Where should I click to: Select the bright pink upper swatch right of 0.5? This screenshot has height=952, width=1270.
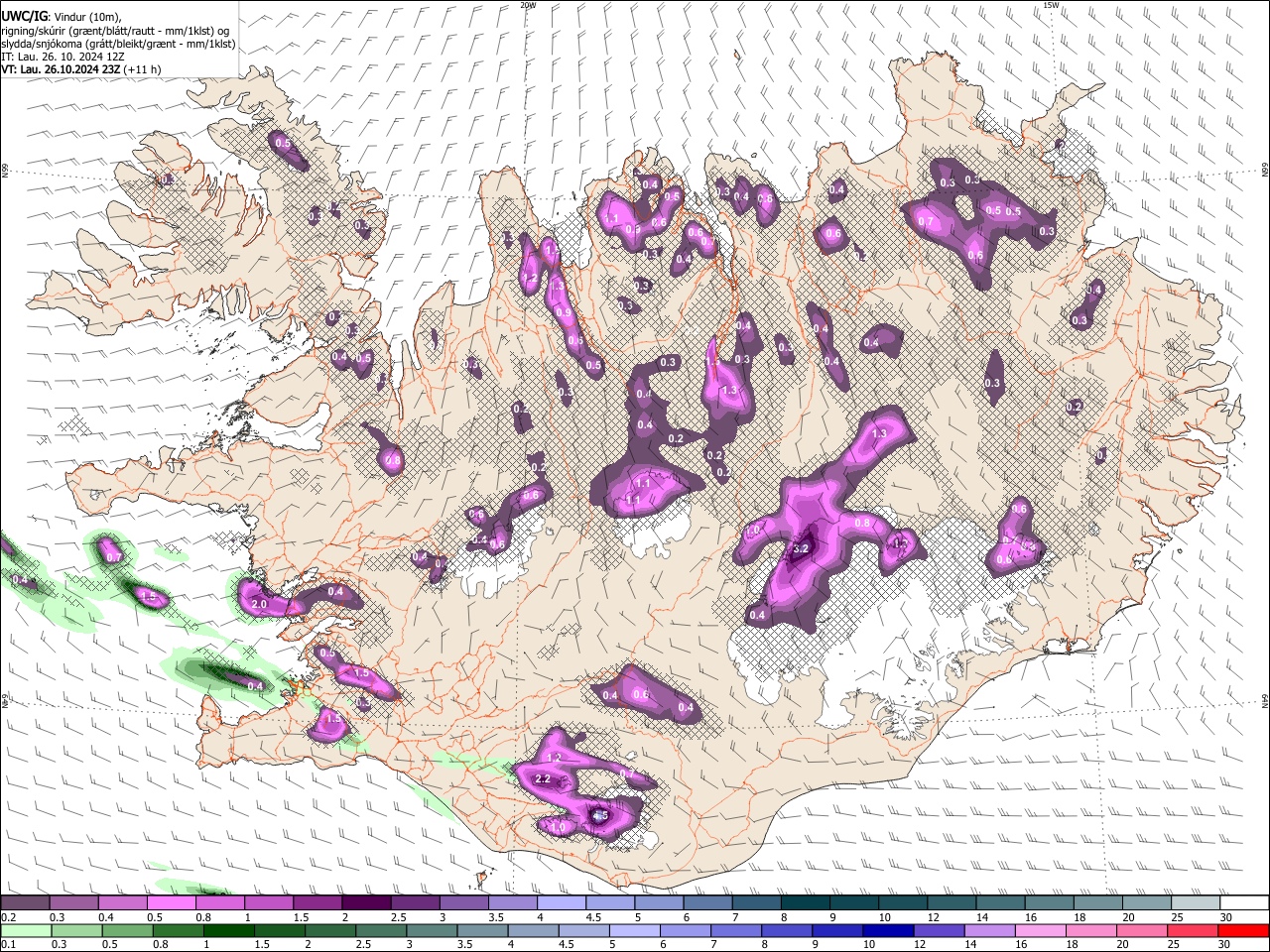[171, 903]
